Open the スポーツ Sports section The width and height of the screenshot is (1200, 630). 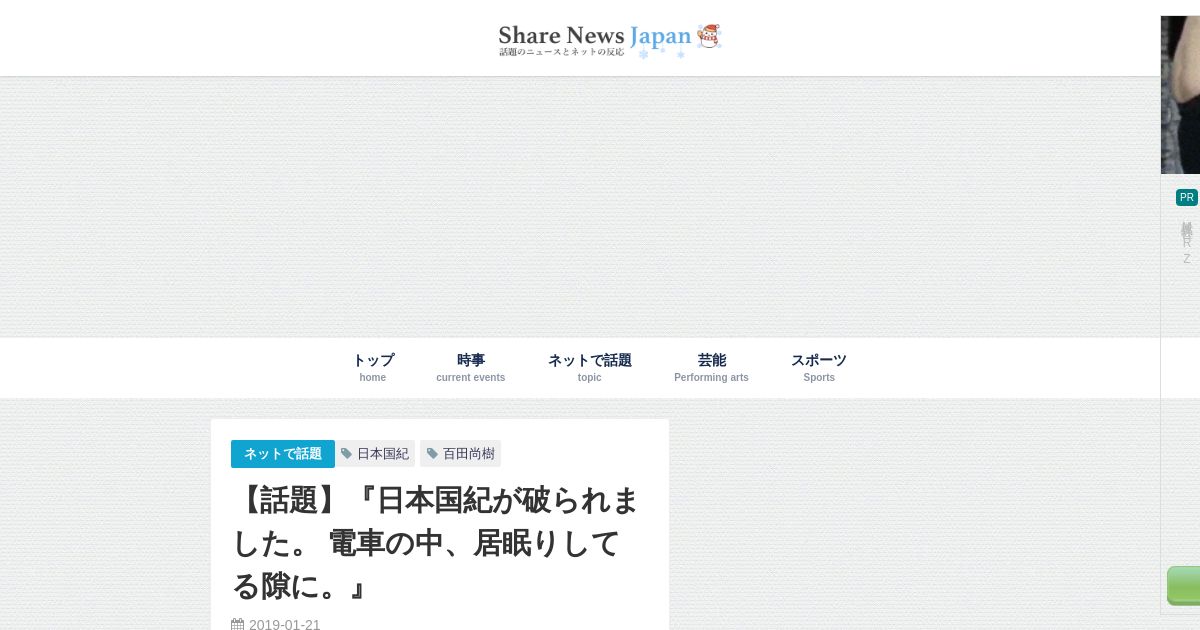click(819, 367)
